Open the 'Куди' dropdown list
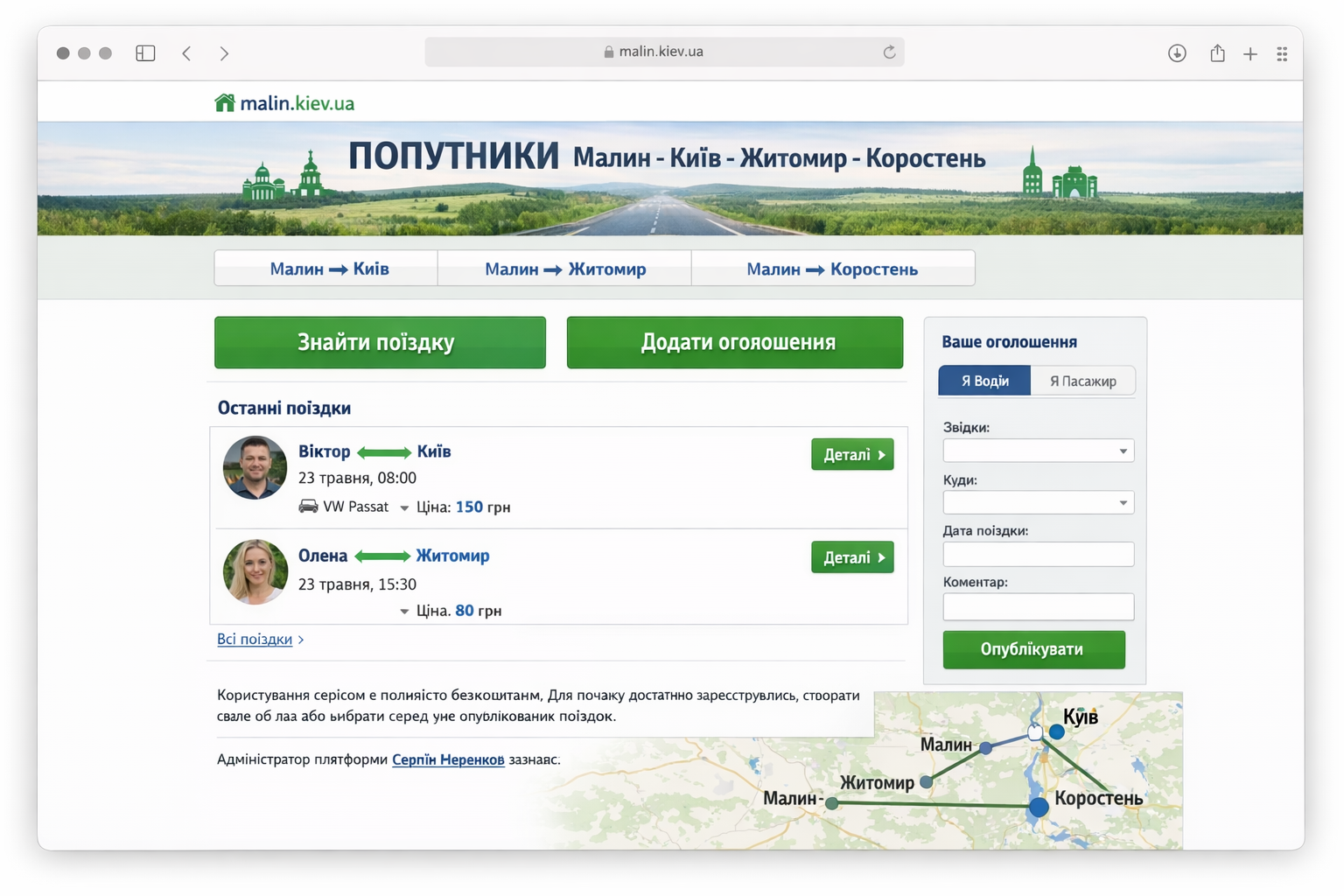 [x=1038, y=503]
